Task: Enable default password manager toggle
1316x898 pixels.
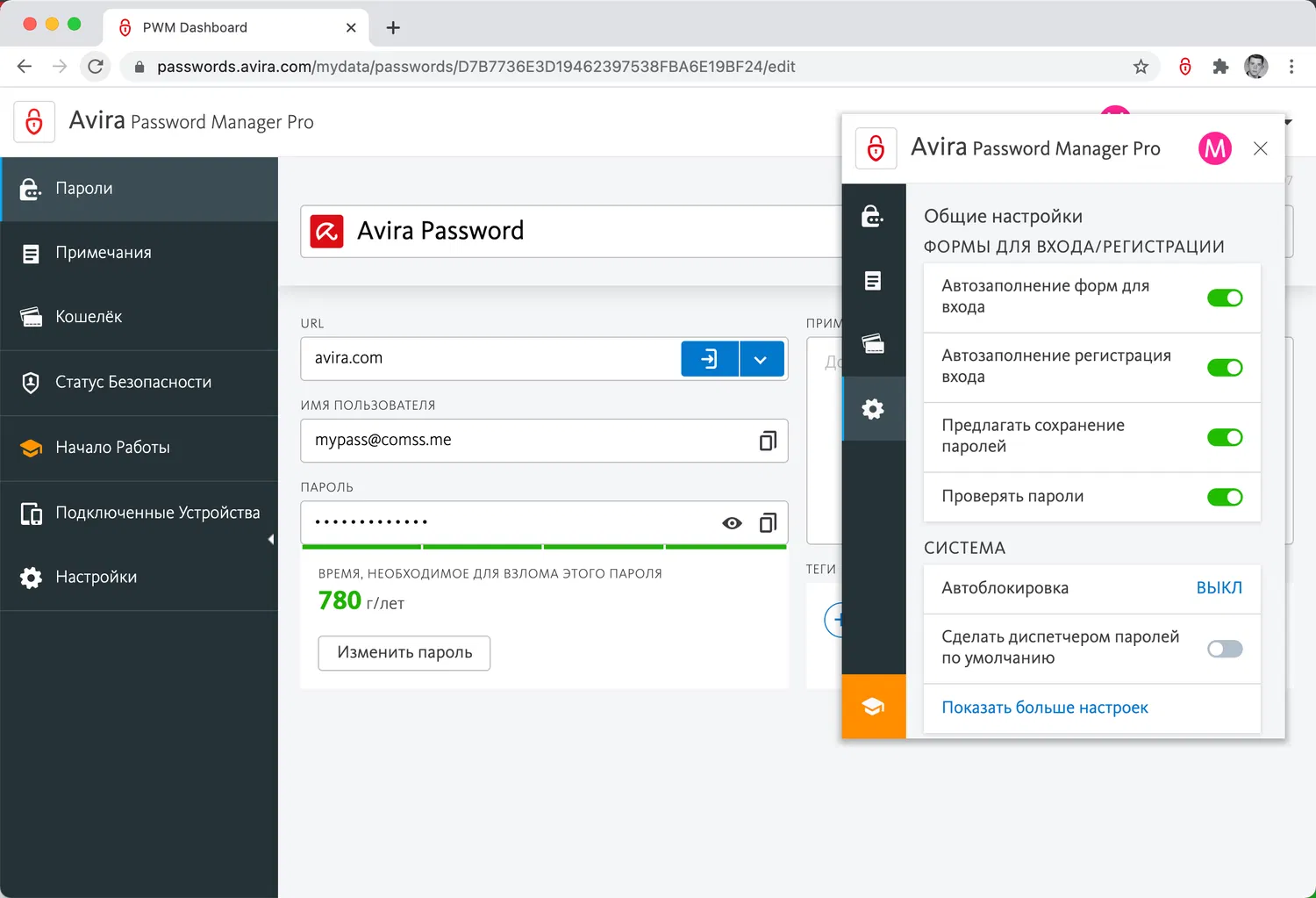Action: click(x=1225, y=649)
